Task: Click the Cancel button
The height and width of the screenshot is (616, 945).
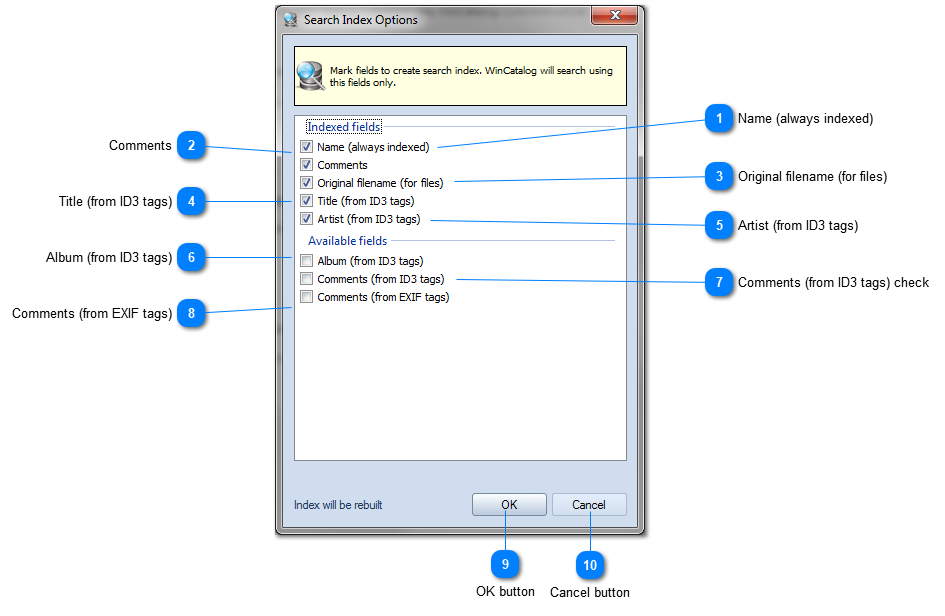Action: click(x=589, y=504)
